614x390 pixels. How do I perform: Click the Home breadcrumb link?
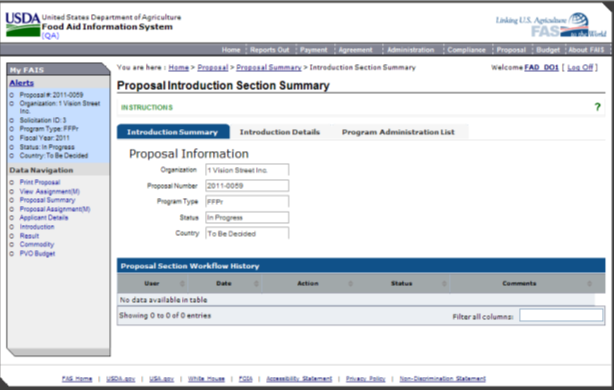point(179,68)
